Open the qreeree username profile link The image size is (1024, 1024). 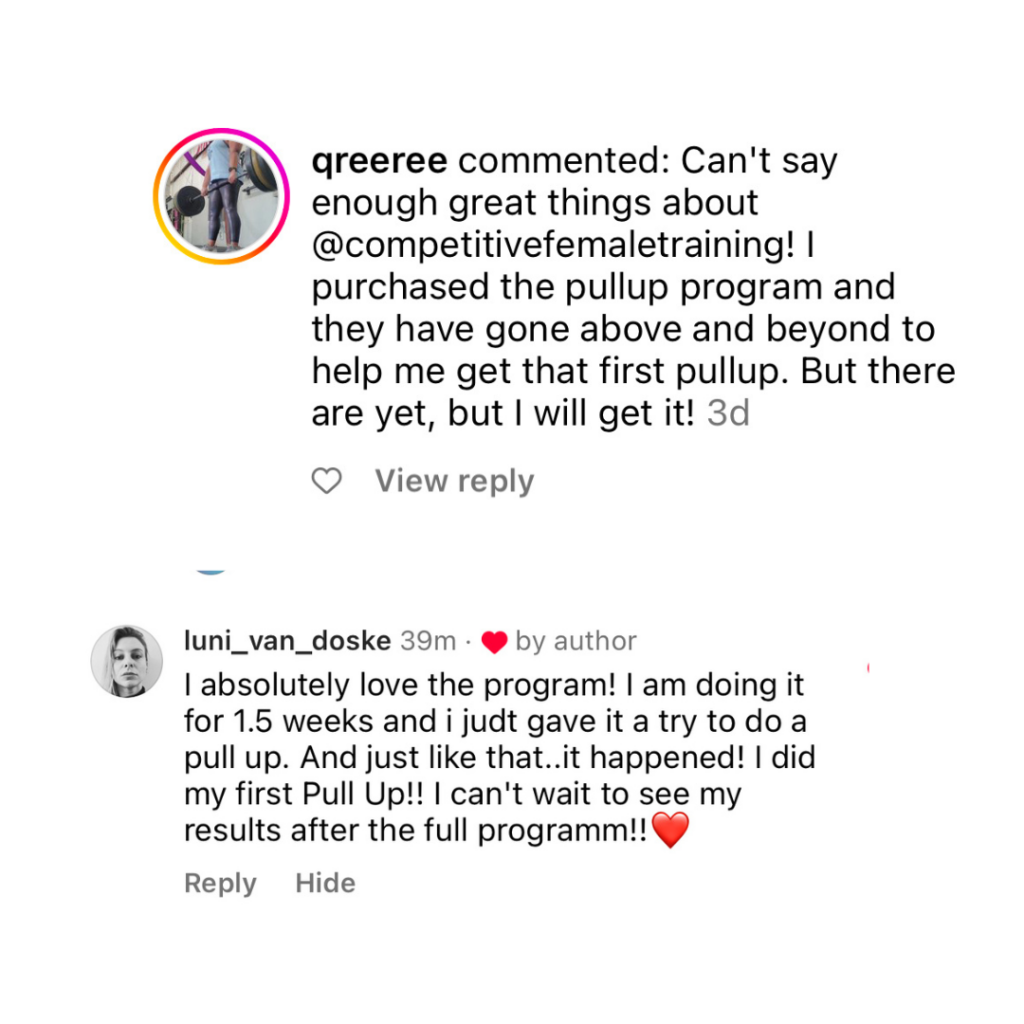tap(380, 161)
